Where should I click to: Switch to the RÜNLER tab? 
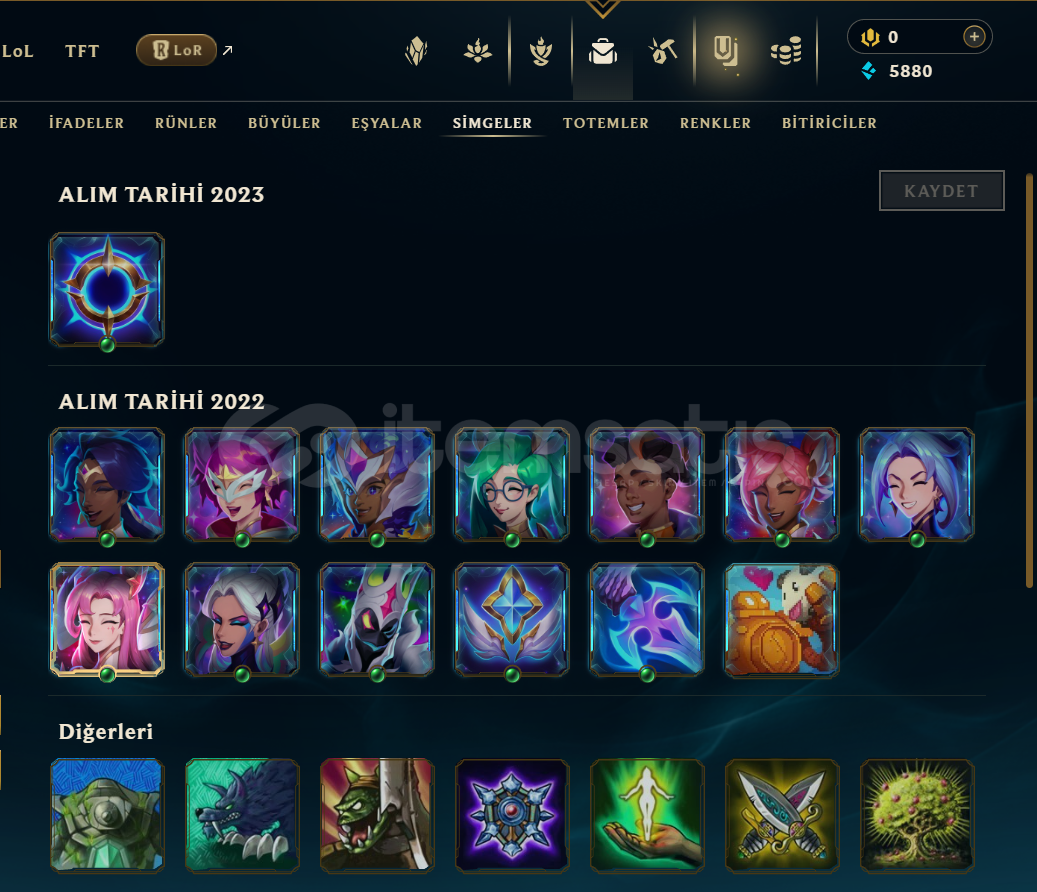coord(186,123)
